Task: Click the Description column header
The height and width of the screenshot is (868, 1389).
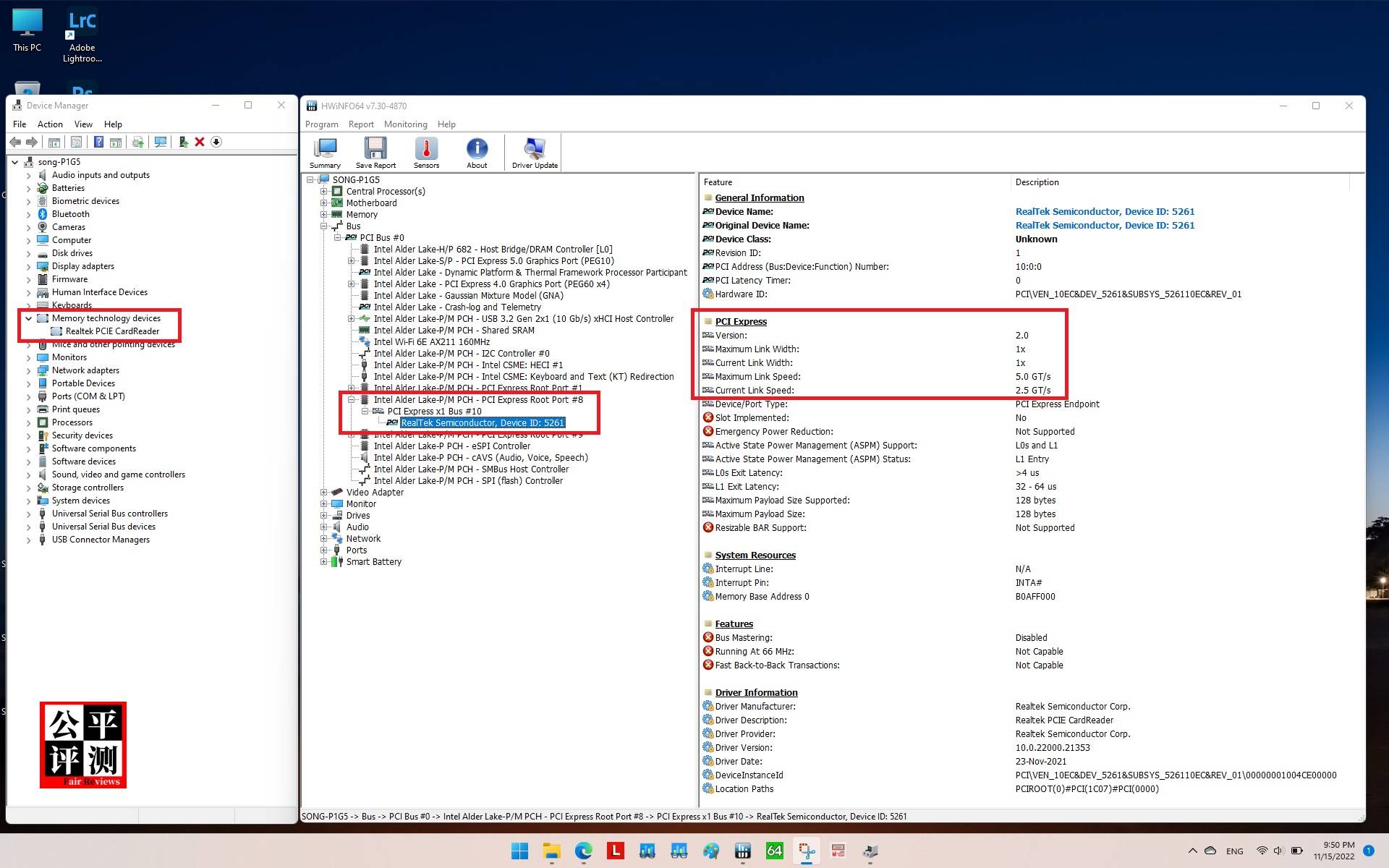Action: (x=1037, y=182)
